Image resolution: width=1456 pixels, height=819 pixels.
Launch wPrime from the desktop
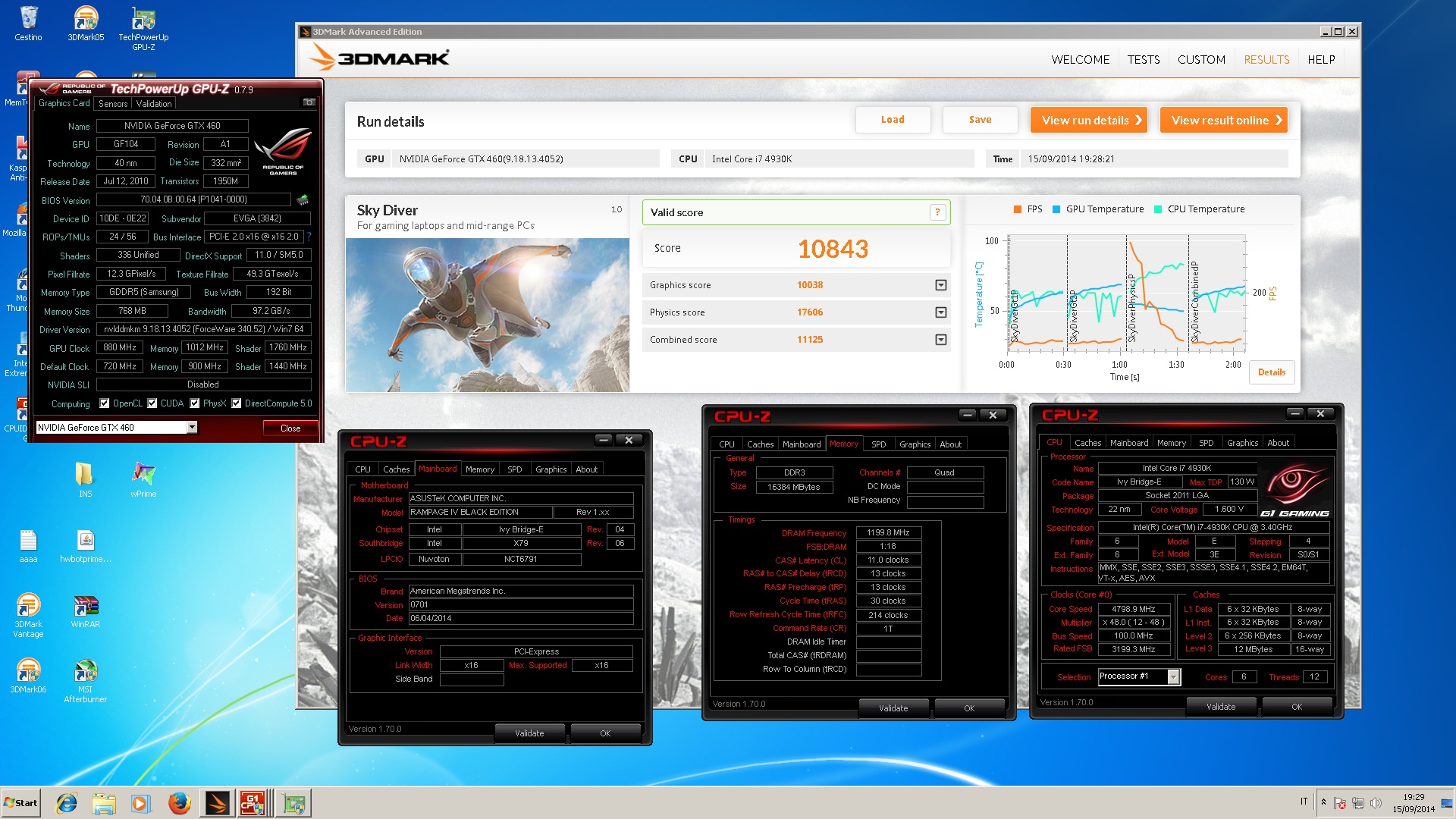[x=143, y=479]
